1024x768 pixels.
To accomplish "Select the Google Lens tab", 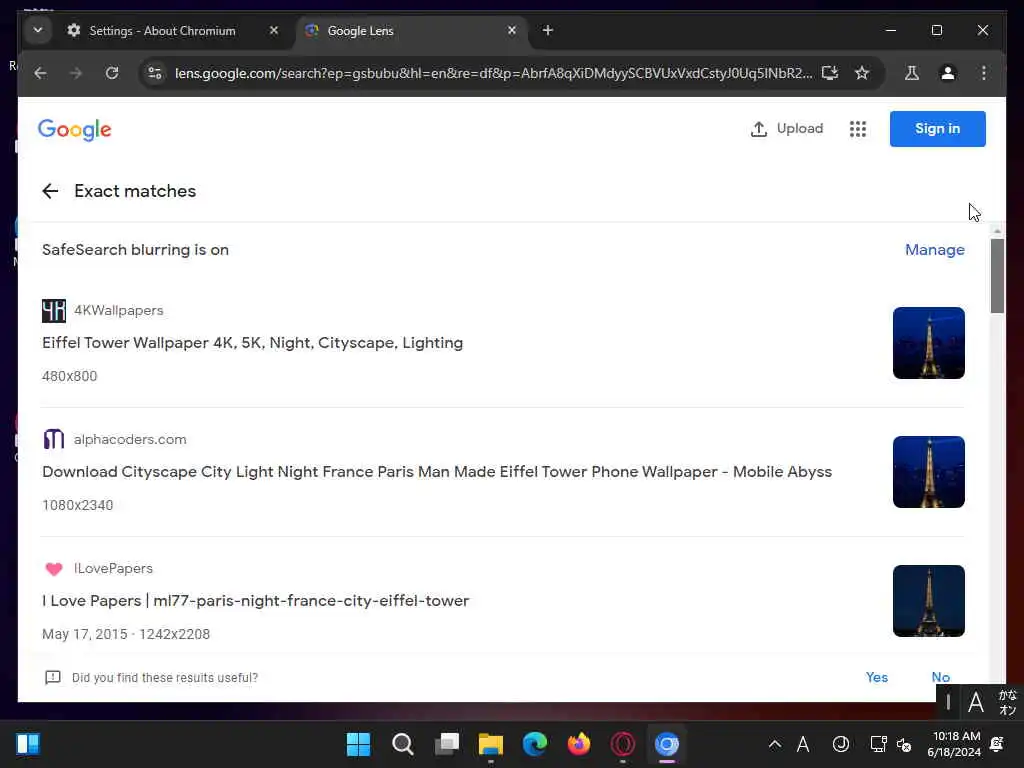I will click(x=413, y=31).
